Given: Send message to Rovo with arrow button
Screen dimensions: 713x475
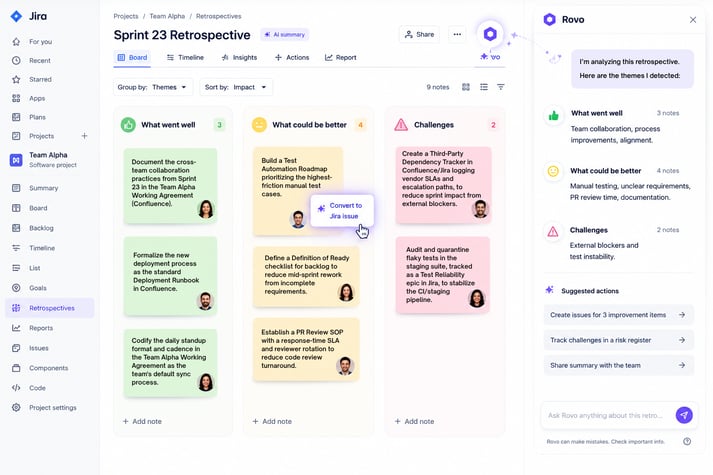Looking at the screenshot, I should [684, 415].
